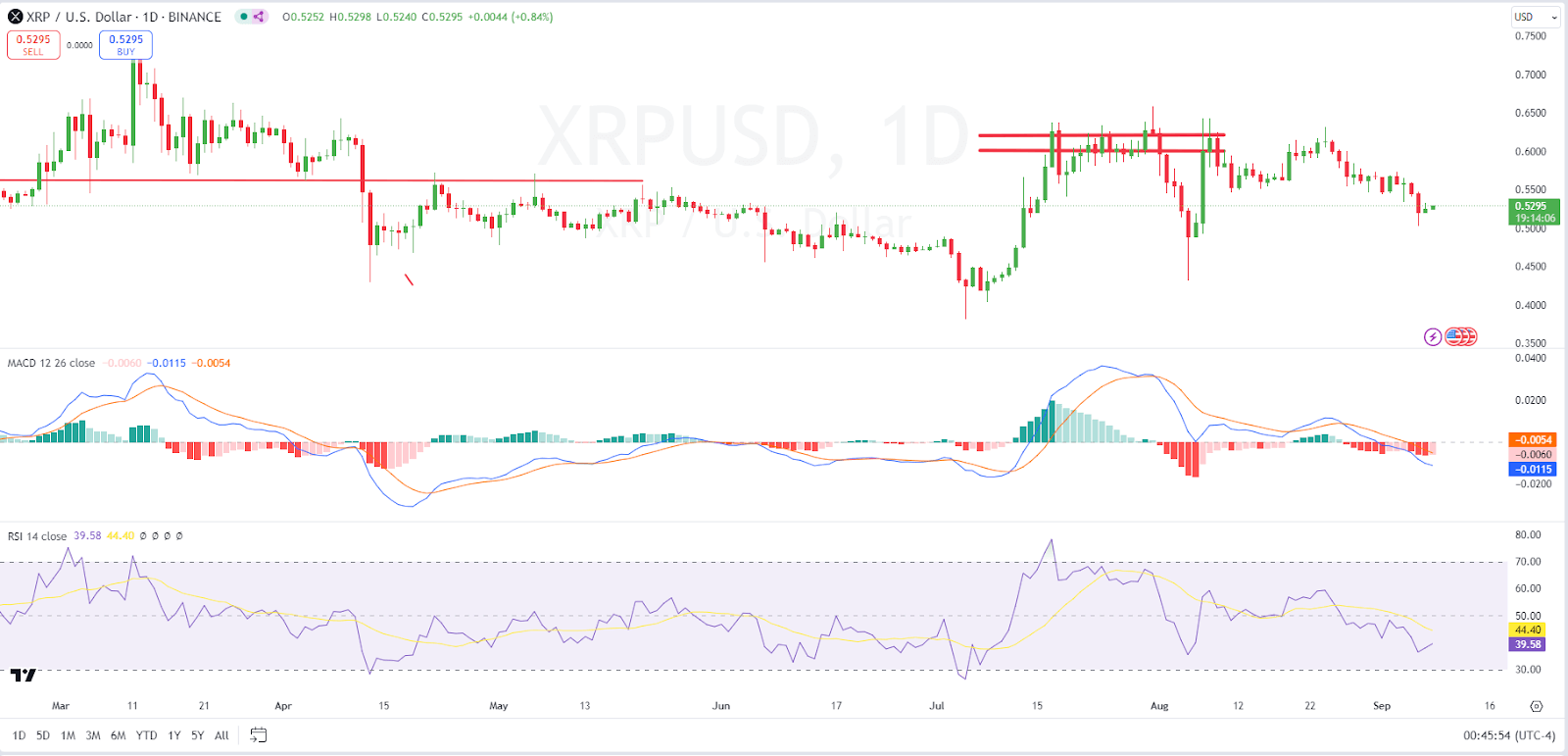Click the 0.5295 SELL button
This screenshot has width=1568, height=756.
33,45
